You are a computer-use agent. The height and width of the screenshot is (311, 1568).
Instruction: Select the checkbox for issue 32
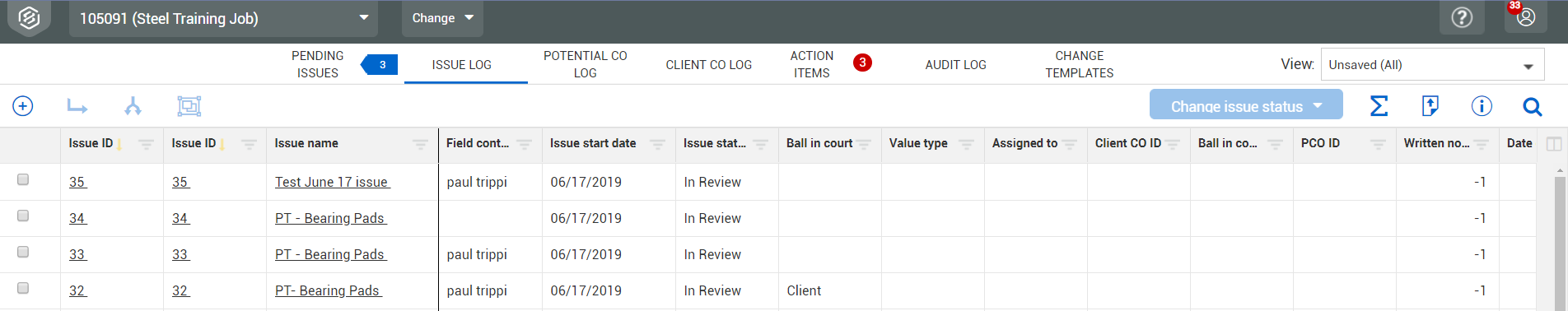click(x=23, y=288)
